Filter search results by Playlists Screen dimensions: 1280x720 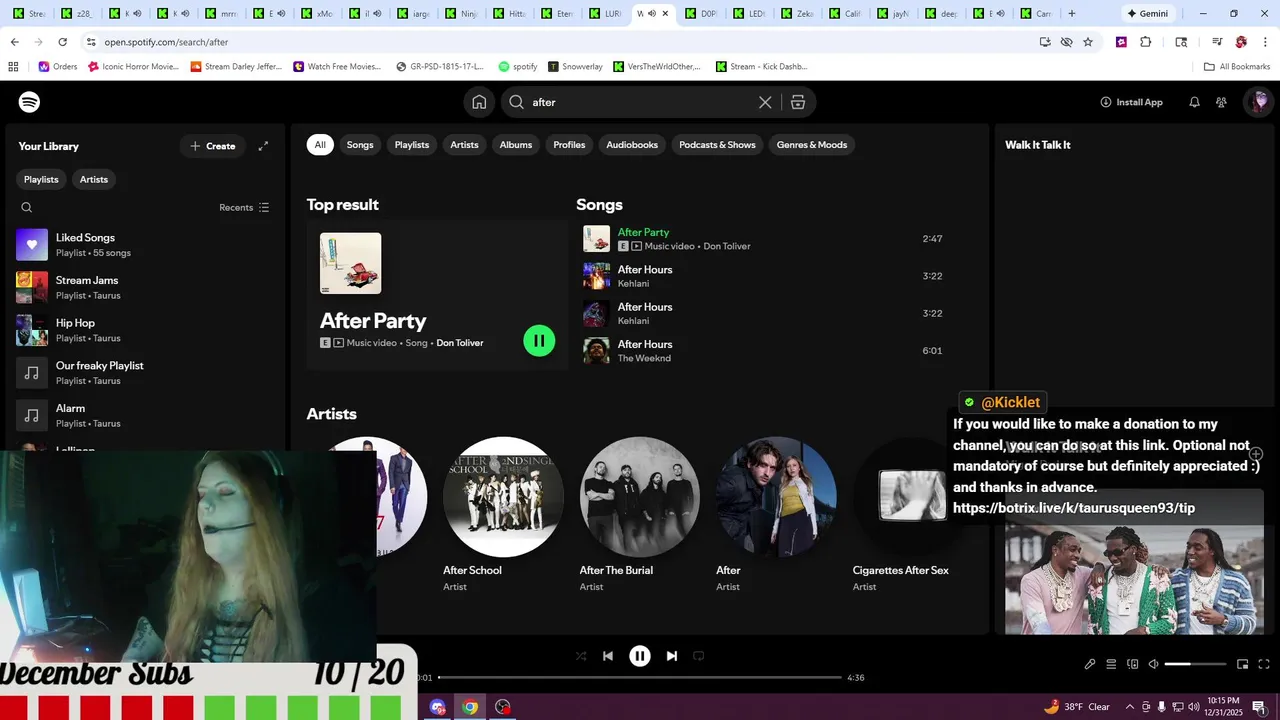click(x=412, y=145)
